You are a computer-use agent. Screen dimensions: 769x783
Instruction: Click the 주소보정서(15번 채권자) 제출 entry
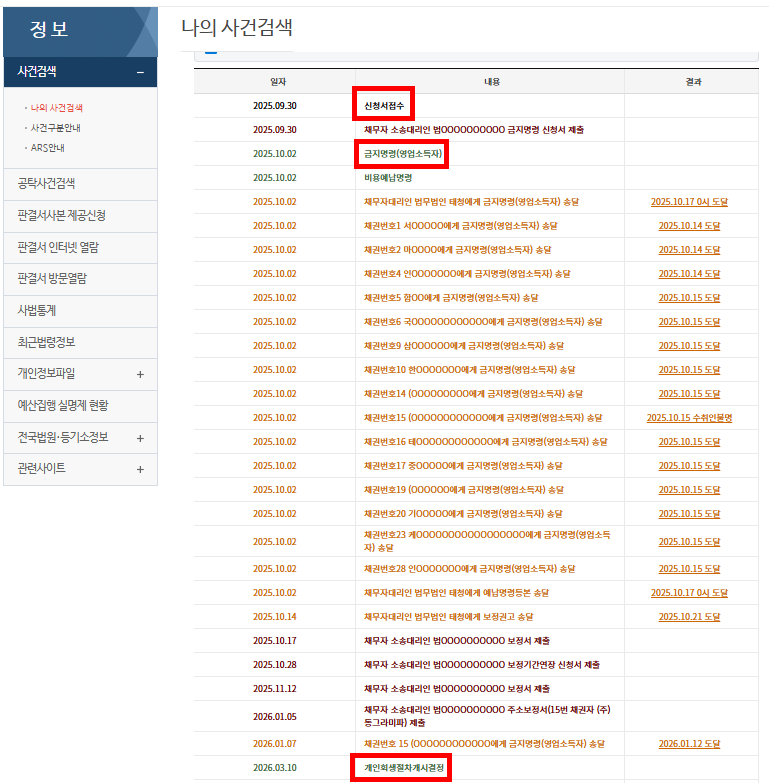487,716
